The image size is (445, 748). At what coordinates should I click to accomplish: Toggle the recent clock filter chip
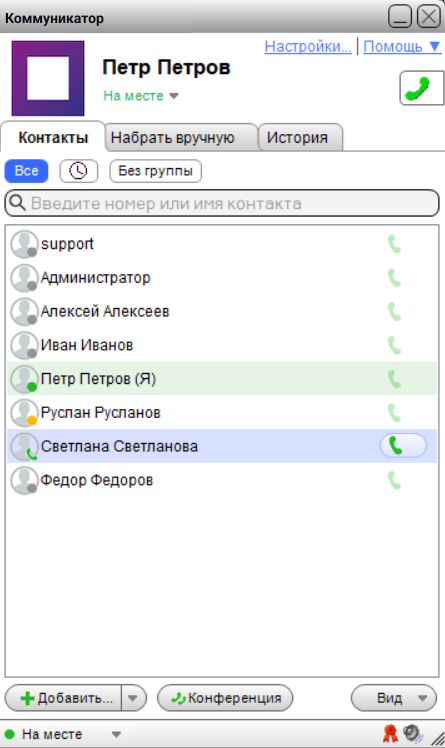[79, 171]
